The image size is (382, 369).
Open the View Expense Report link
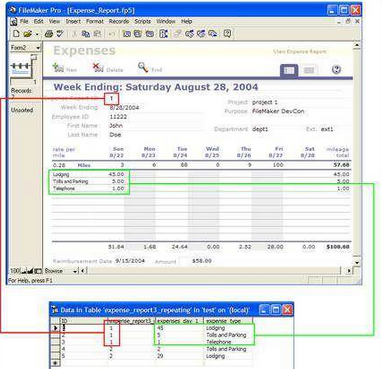pyautogui.click(x=299, y=52)
